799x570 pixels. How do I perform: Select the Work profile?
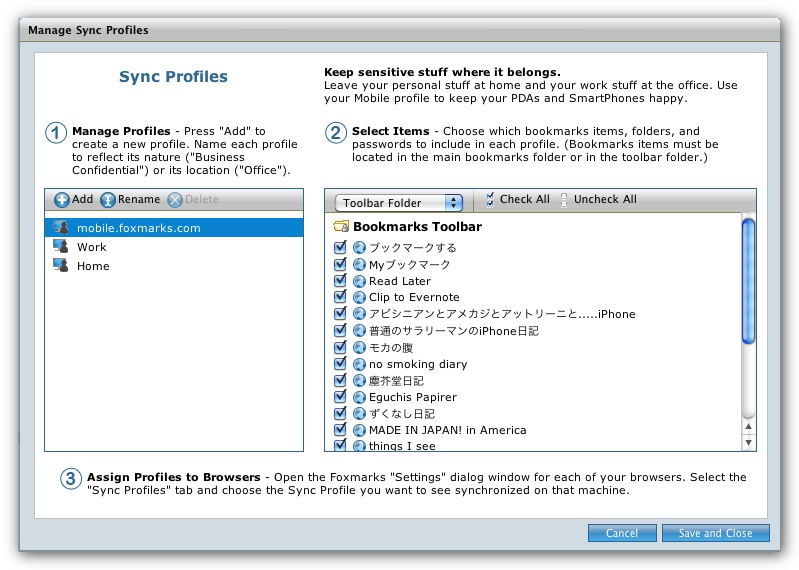(174, 247)
